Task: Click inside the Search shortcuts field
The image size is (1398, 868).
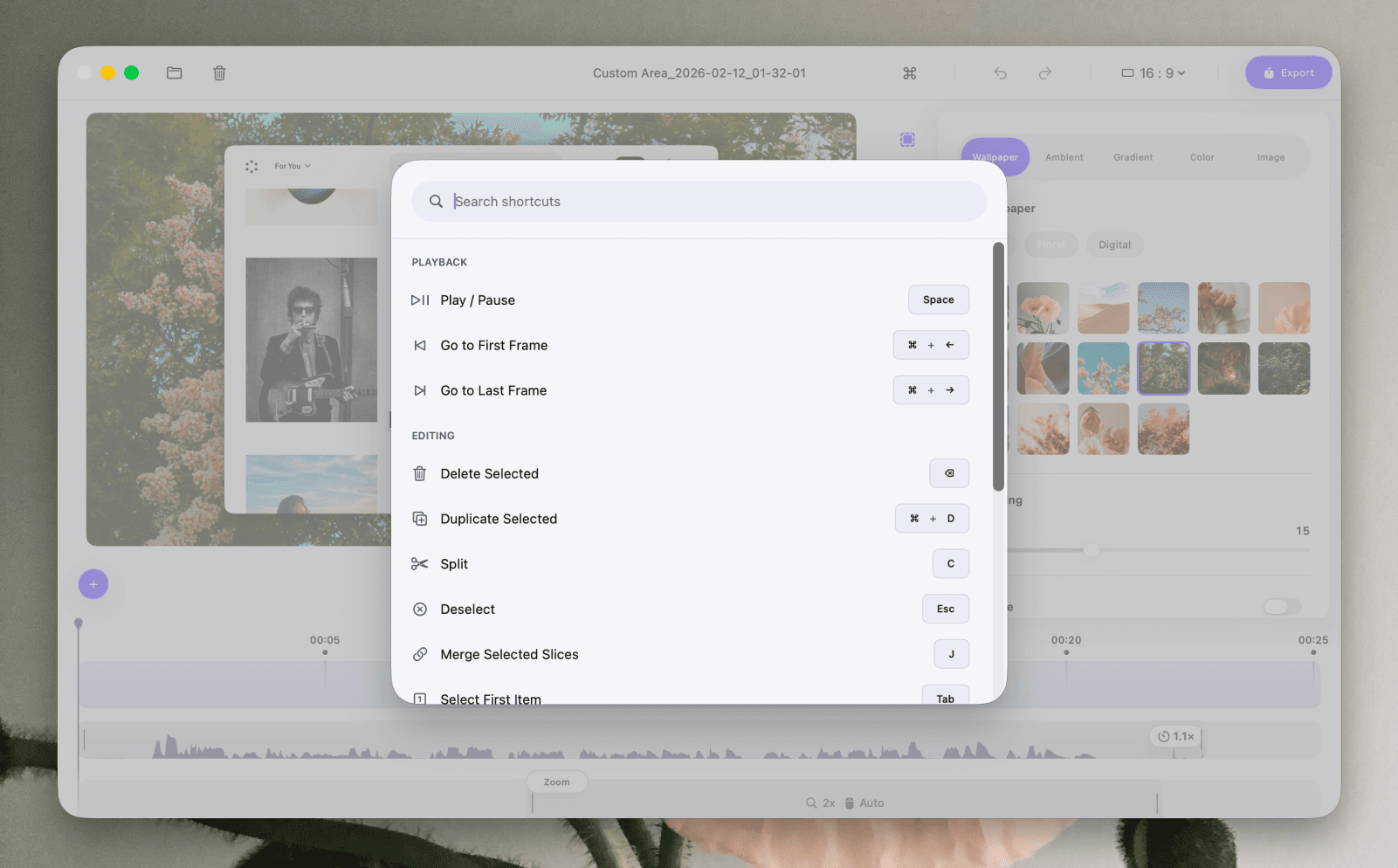Action: pyautogui.click(x=699, y=201)
